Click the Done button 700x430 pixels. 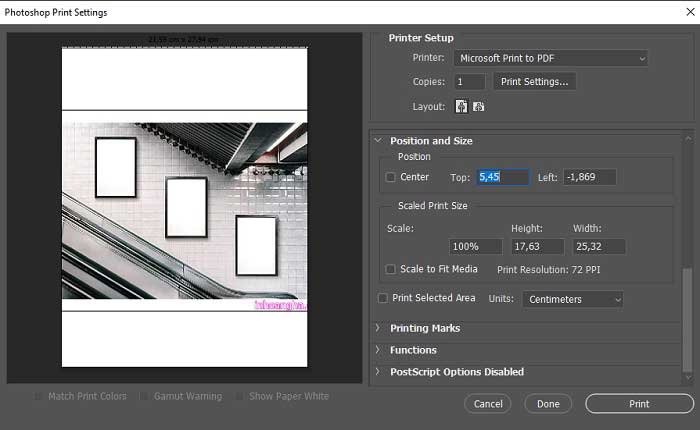click(x=548, y=404)
